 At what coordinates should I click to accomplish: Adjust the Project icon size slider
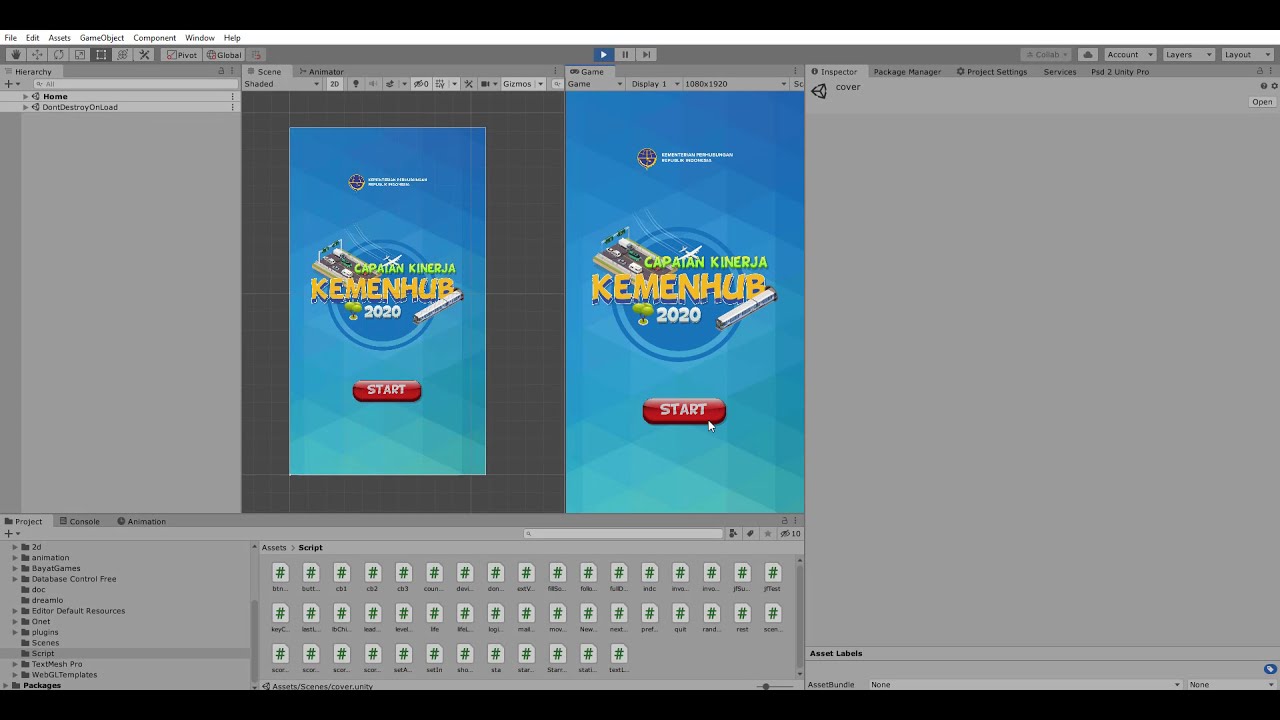pos(766,686)
